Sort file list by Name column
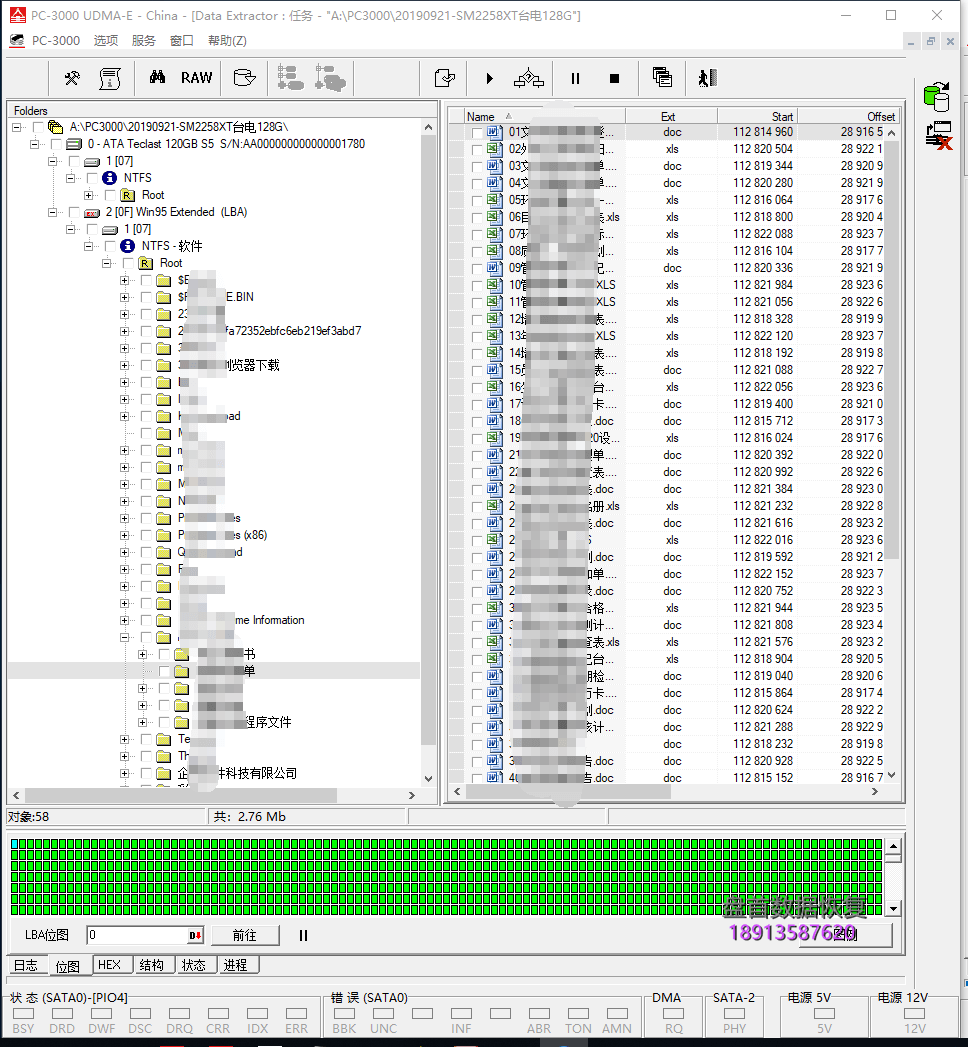 click(543, 116)
